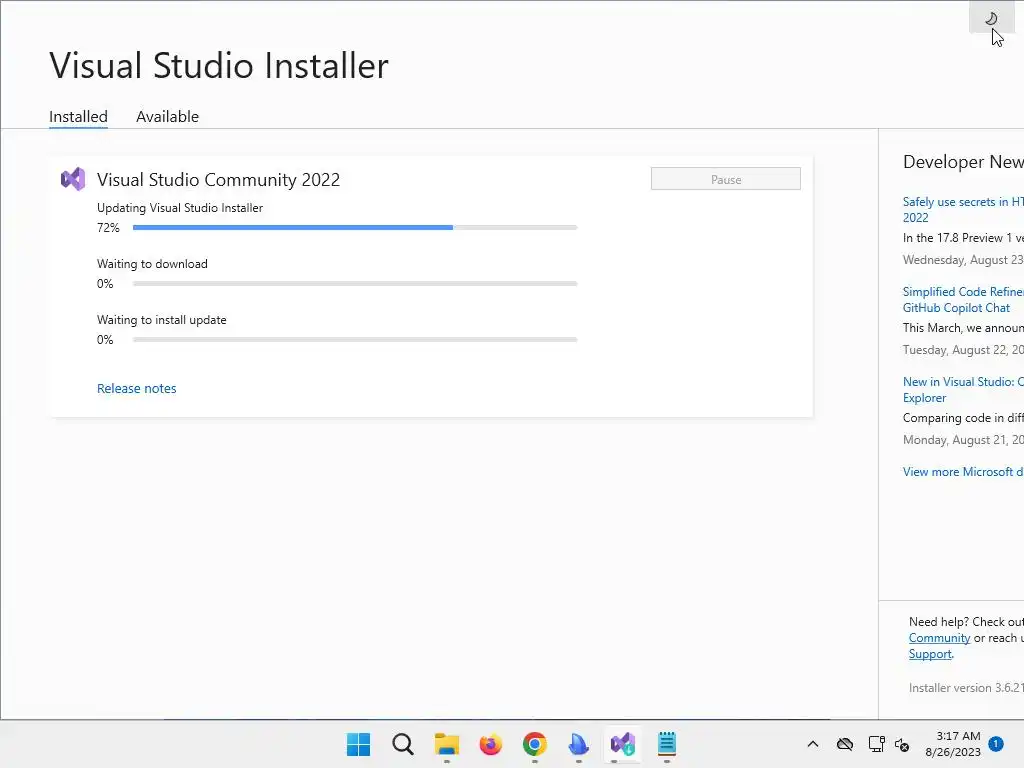Click the 'Installer version' text
The image size is (1024, 768).
966,688
